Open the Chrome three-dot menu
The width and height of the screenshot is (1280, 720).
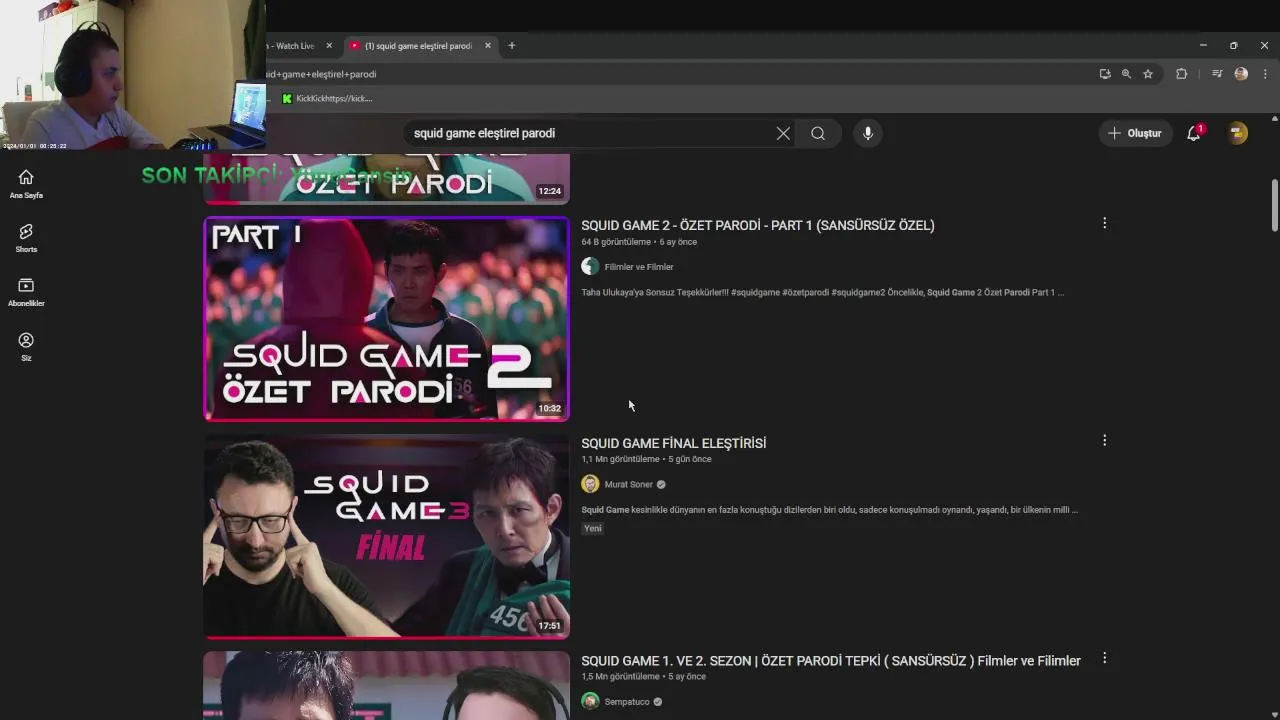[1265, 74]
